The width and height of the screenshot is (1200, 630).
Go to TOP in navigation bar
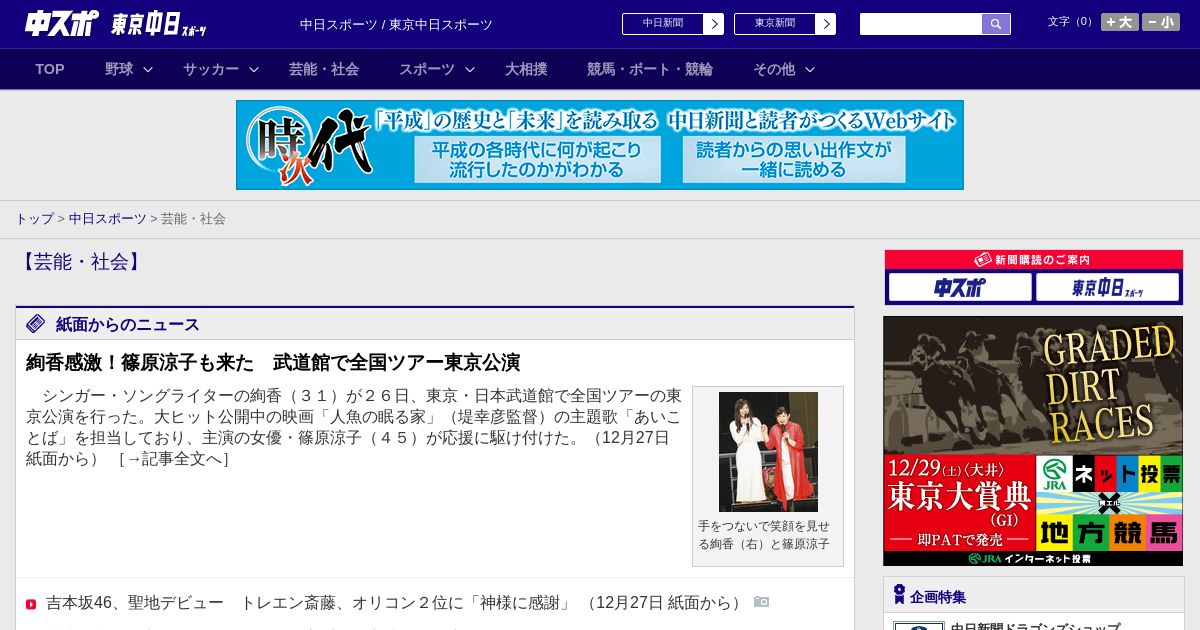click(50, 69)
